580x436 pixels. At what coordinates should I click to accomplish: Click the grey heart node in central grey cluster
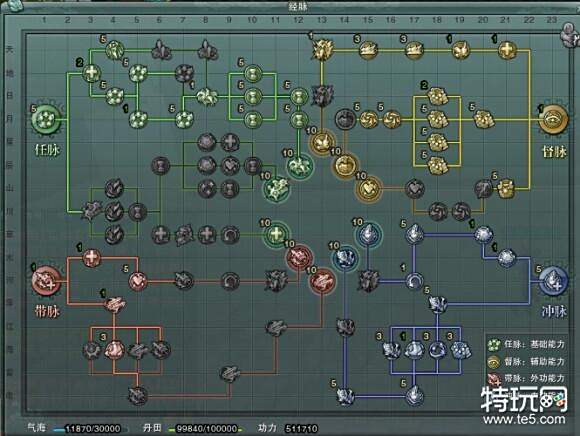tap(230, 165)
